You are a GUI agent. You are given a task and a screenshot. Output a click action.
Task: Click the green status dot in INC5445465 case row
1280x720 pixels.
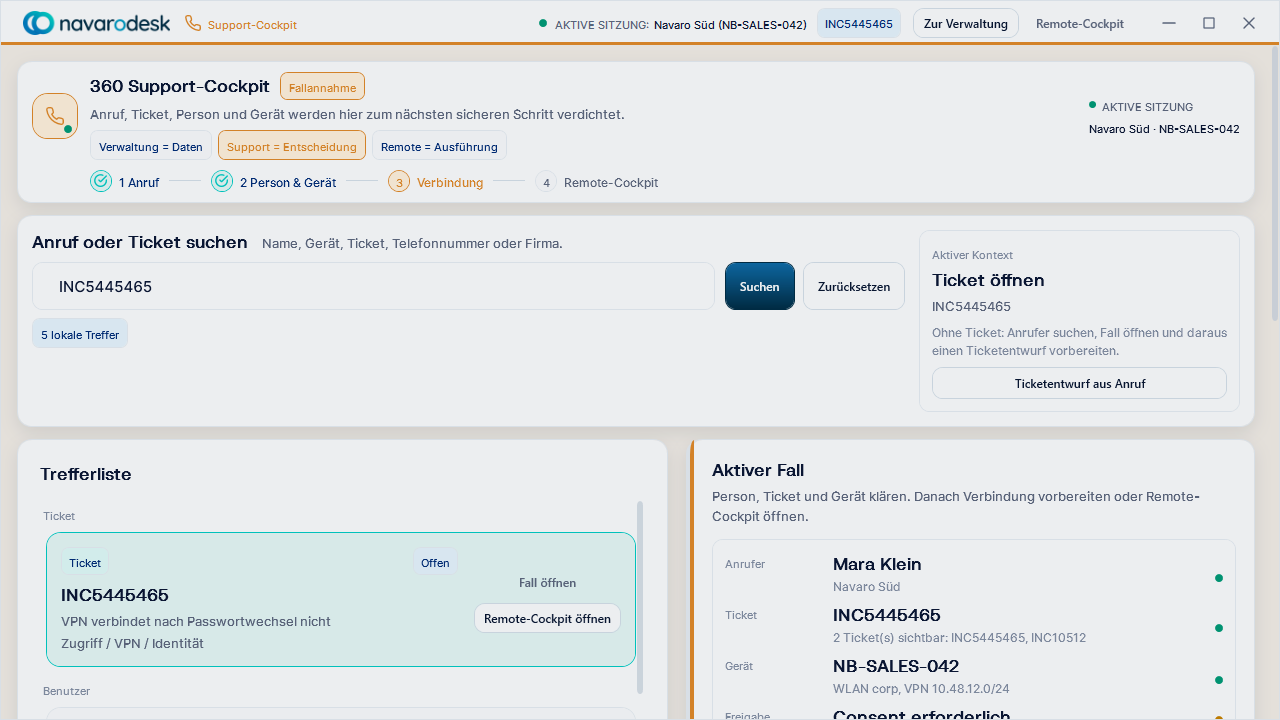point(1218,629)
